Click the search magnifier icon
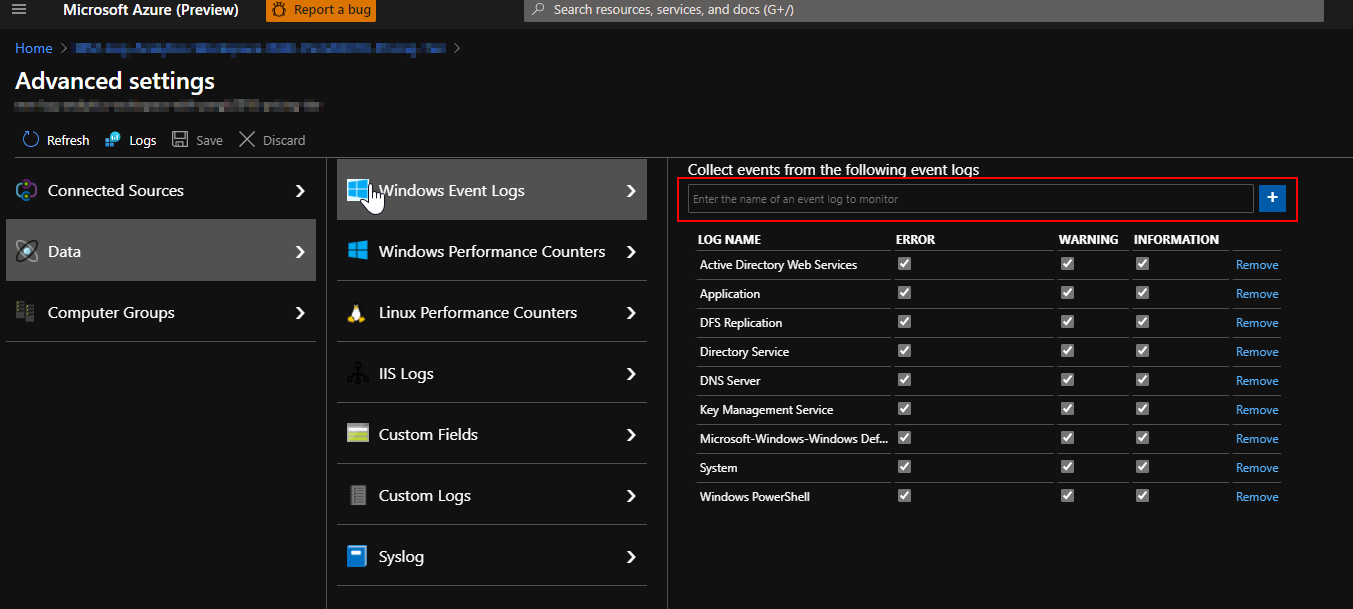The width and height of the screenshot is (1353, 609). coord(538,9)
